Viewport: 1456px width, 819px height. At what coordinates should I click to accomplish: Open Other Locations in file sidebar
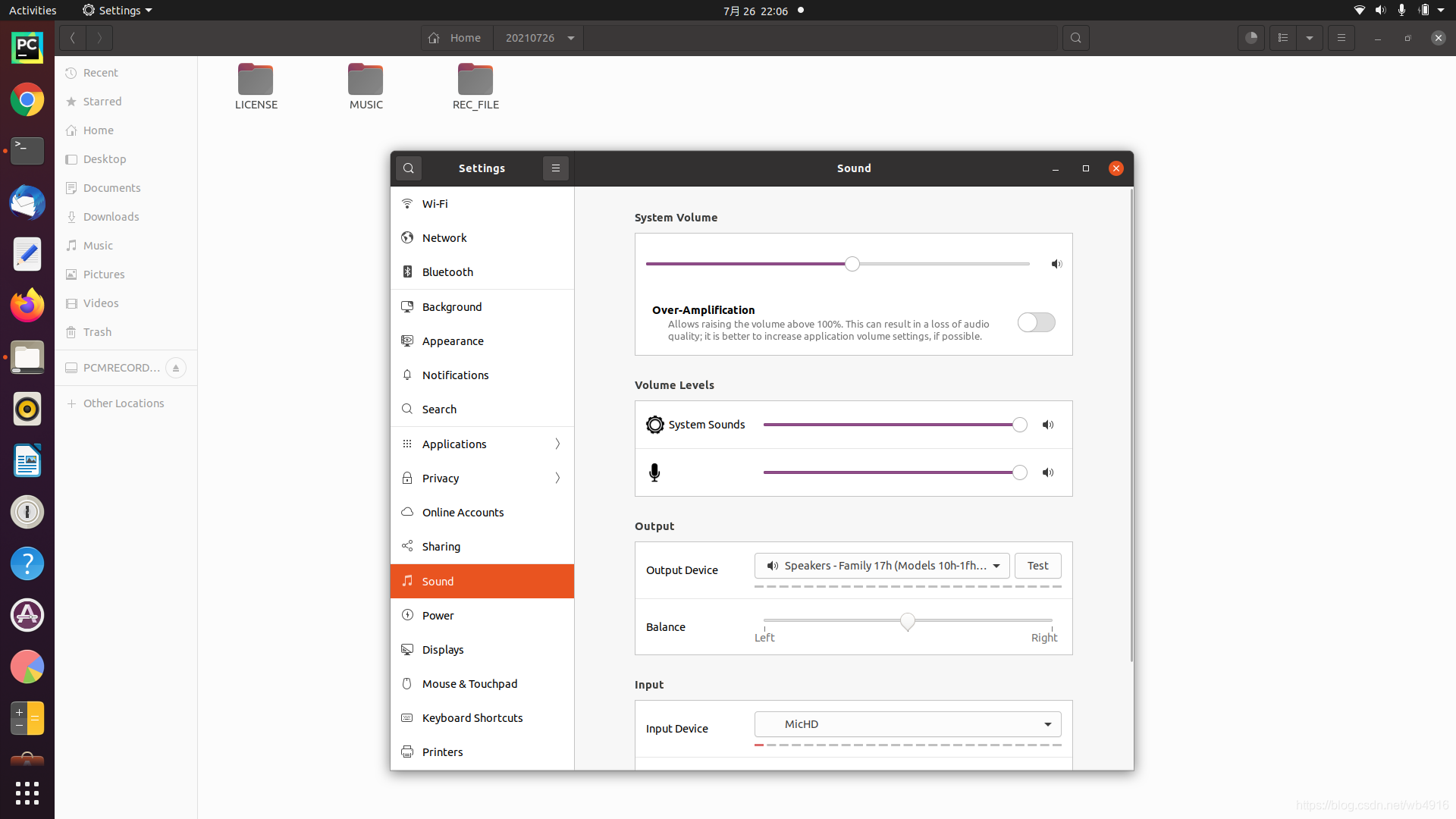point(124,403)
